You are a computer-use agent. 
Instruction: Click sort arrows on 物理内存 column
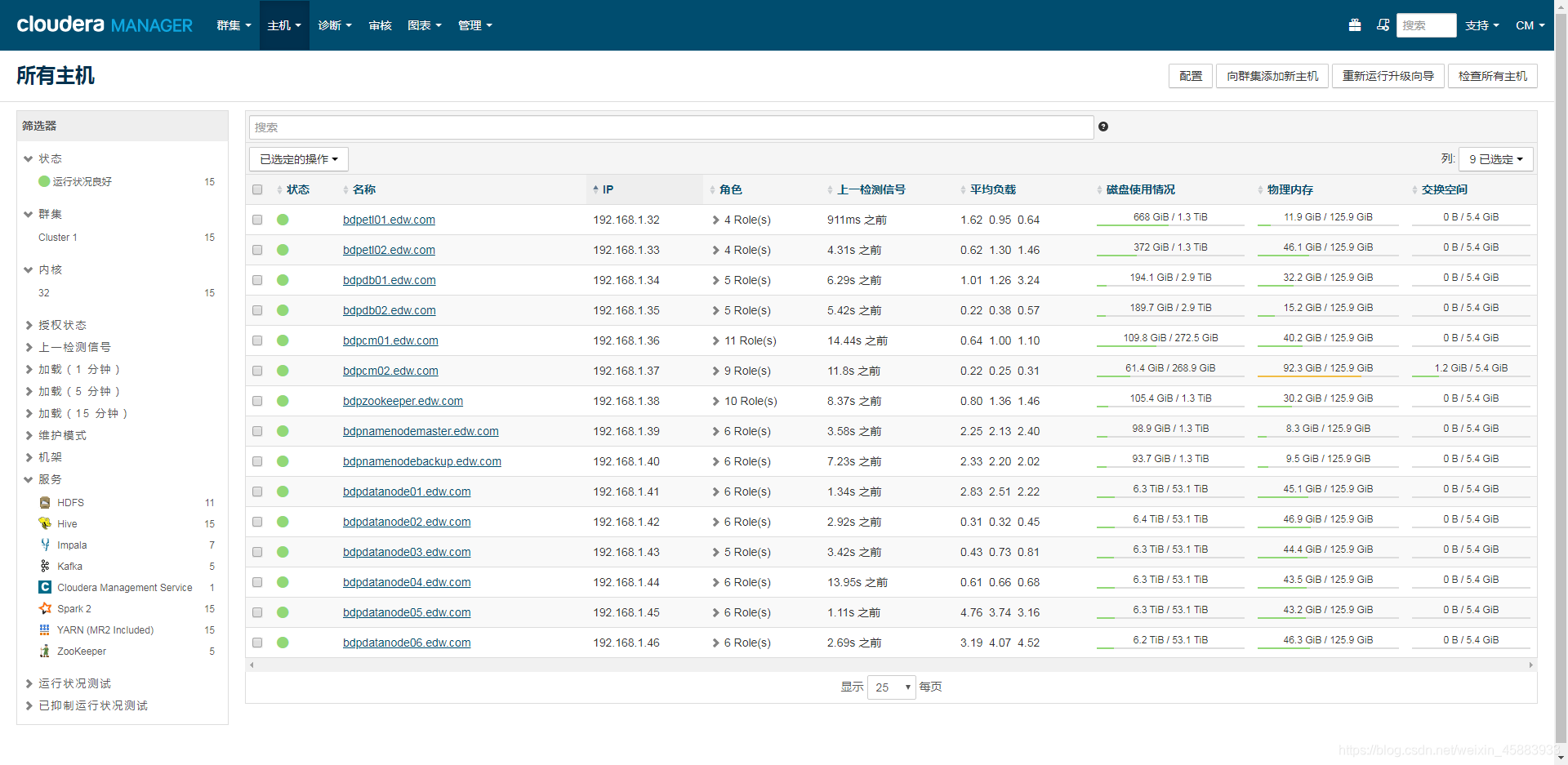click(1260, 190)
